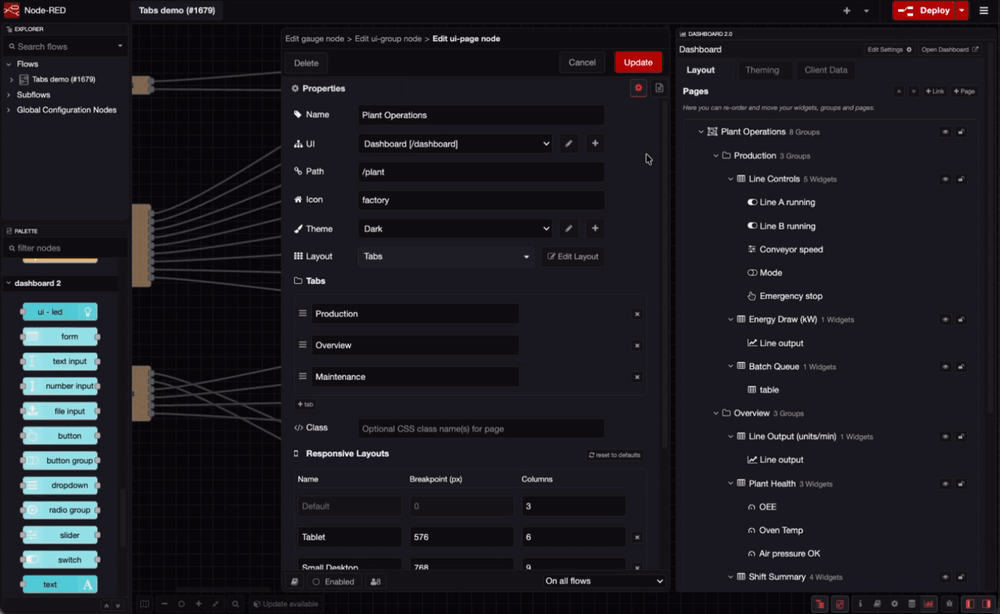Reset responsive layouts to defaults
1000x614 pixels.
[615, 455]
